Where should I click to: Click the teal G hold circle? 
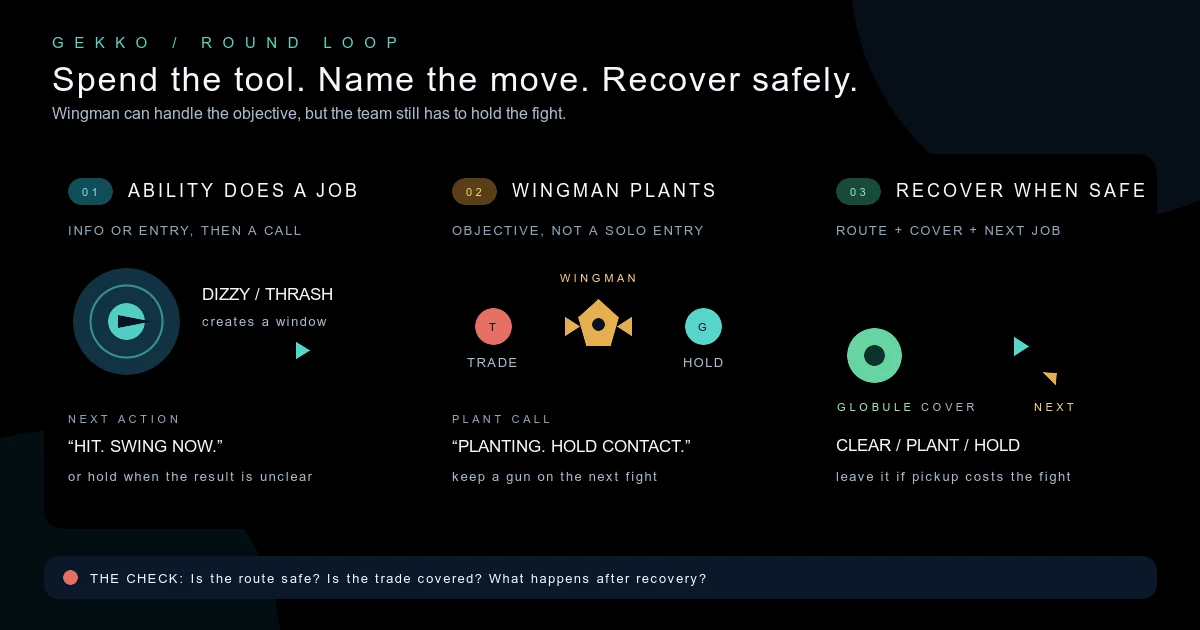(703, 326)
